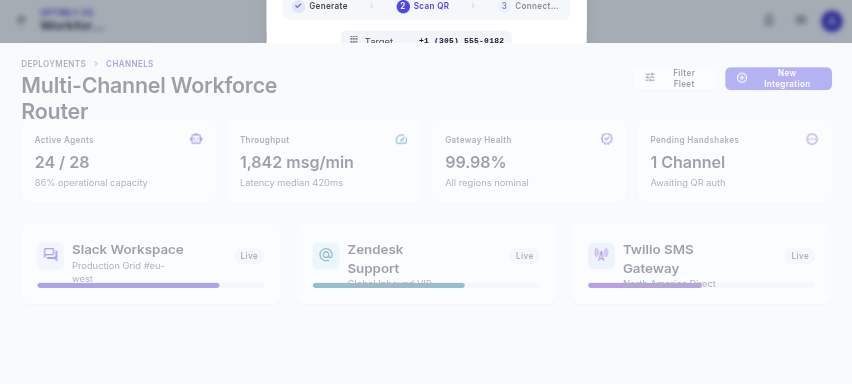Click the chevron between Deployments and Channels
The height and width of the screenshot is (384, 852).
pos(96,64)
